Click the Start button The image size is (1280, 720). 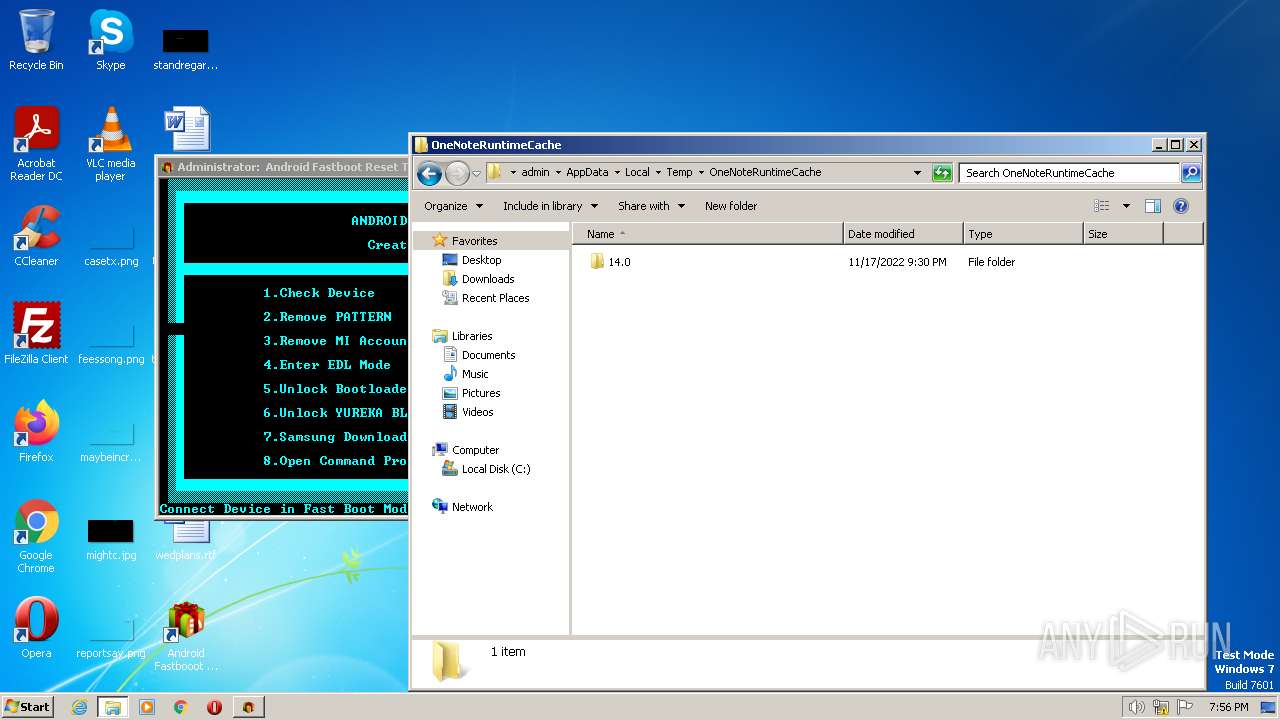[28, 707]
